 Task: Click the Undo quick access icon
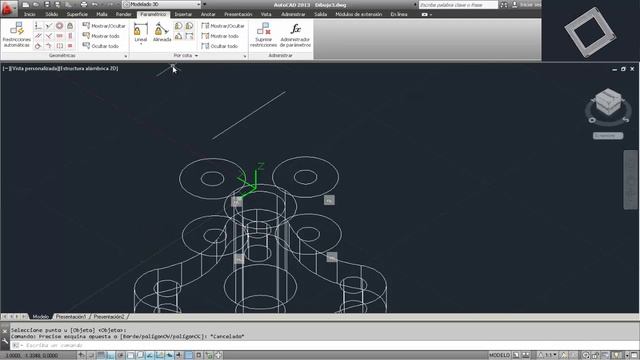point(95,4)
